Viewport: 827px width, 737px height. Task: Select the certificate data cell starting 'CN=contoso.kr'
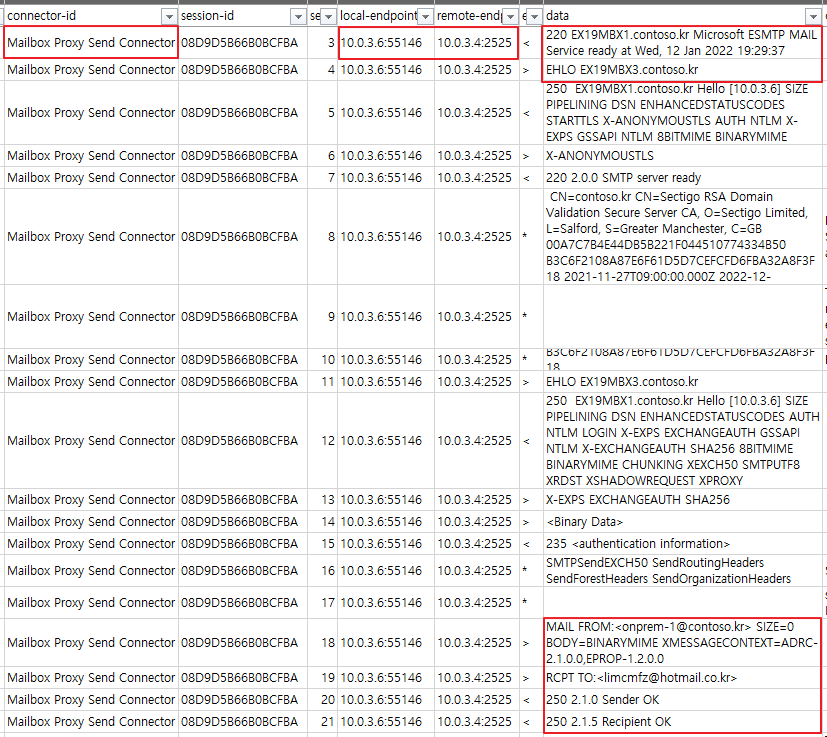point(682,236)
